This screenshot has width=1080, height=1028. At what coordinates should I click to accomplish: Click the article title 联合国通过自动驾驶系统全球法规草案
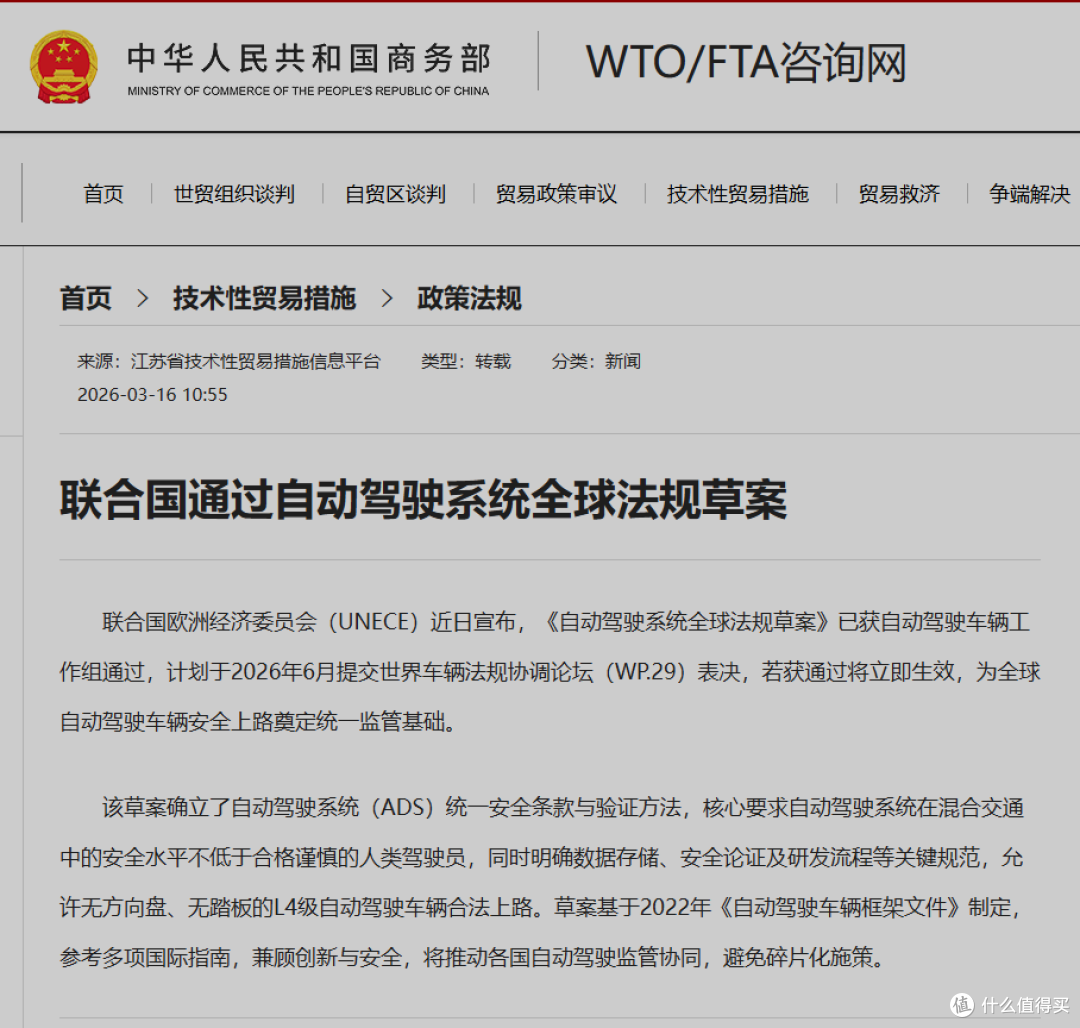[423, 500]
